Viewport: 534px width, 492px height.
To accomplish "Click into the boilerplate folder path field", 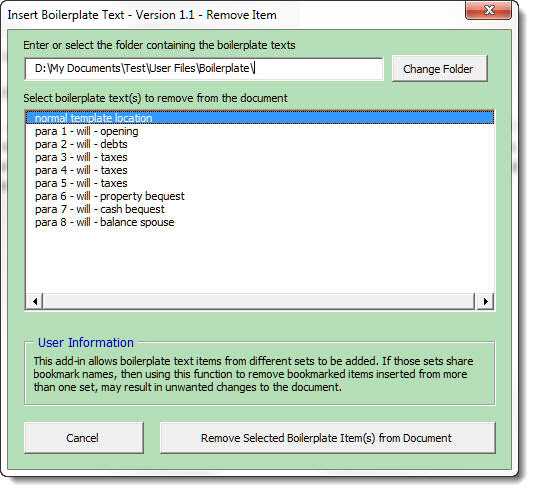I will click(204, 69).
